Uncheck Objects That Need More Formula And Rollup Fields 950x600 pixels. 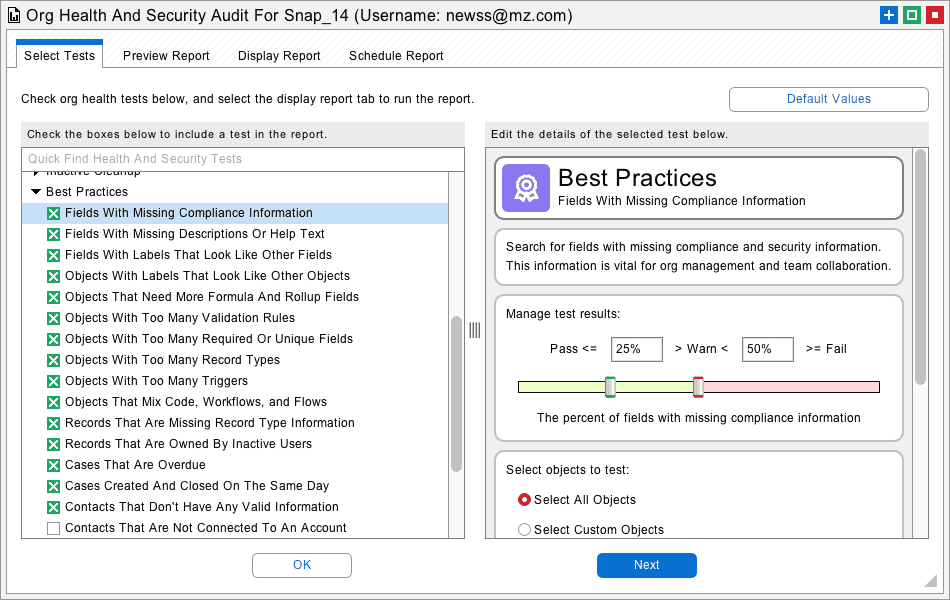coord(53,298)
